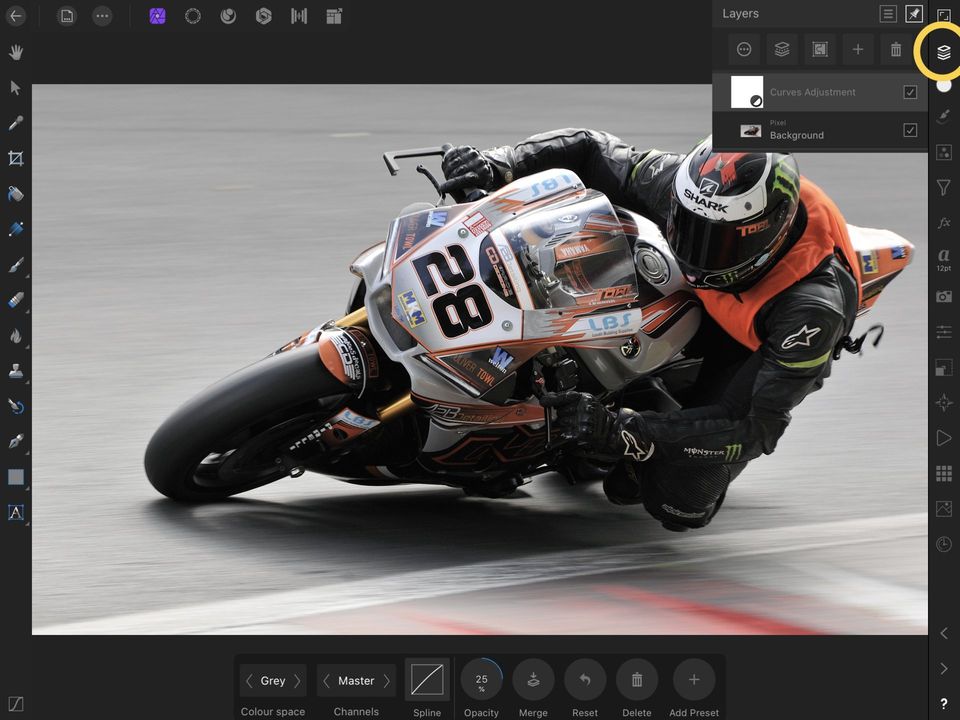Select the Background layer name
Image resolution: width=960 pixels, height=720 pixels.
[797, 135]
